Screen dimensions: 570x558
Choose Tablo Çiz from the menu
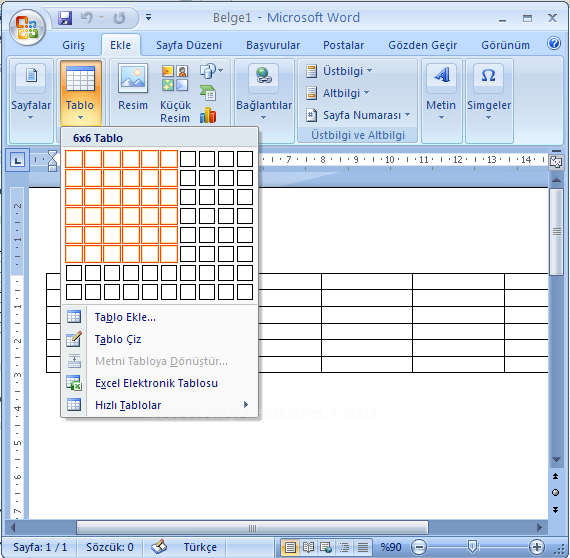coord(160,339)
